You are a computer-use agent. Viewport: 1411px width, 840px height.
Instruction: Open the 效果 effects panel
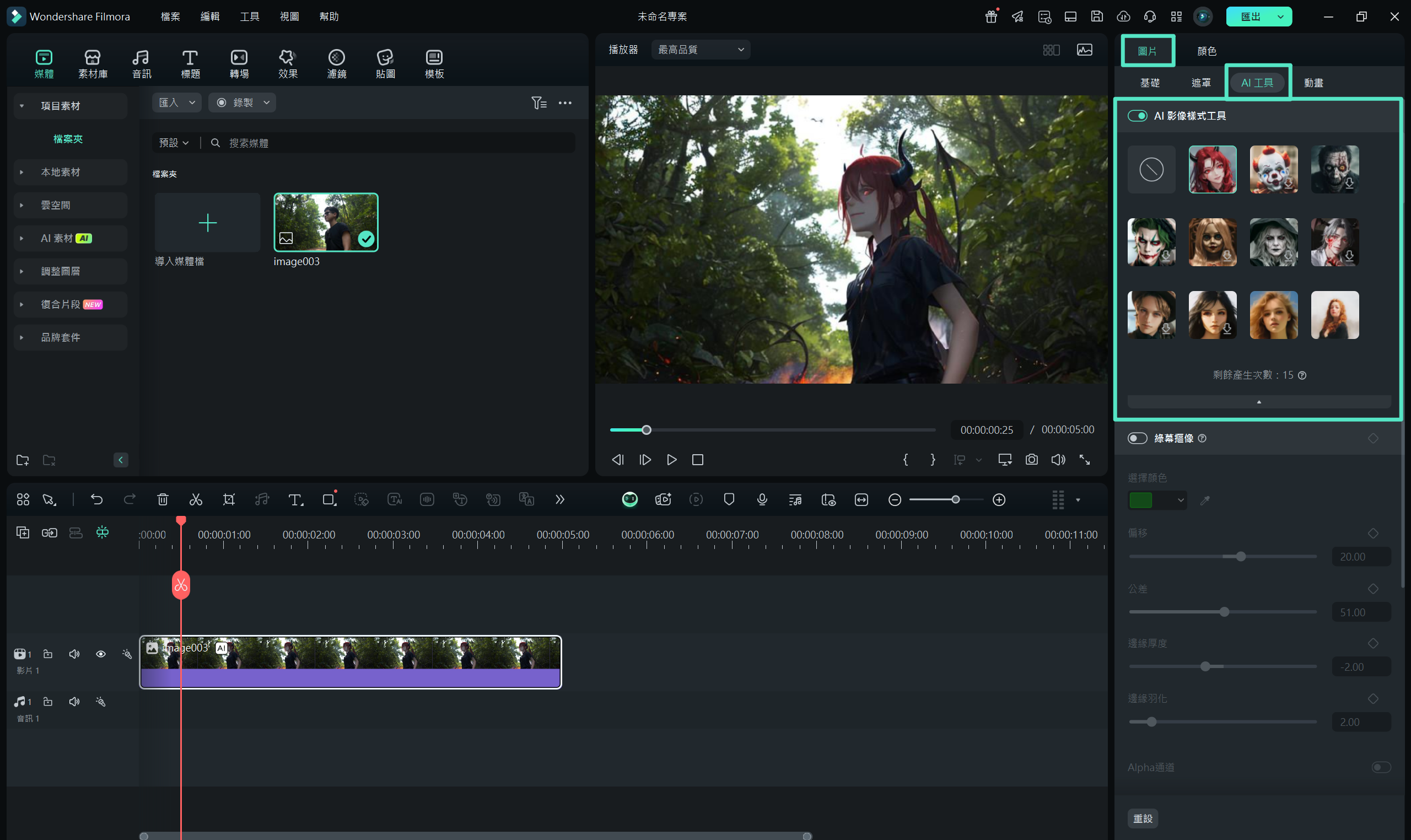[288, 63]
